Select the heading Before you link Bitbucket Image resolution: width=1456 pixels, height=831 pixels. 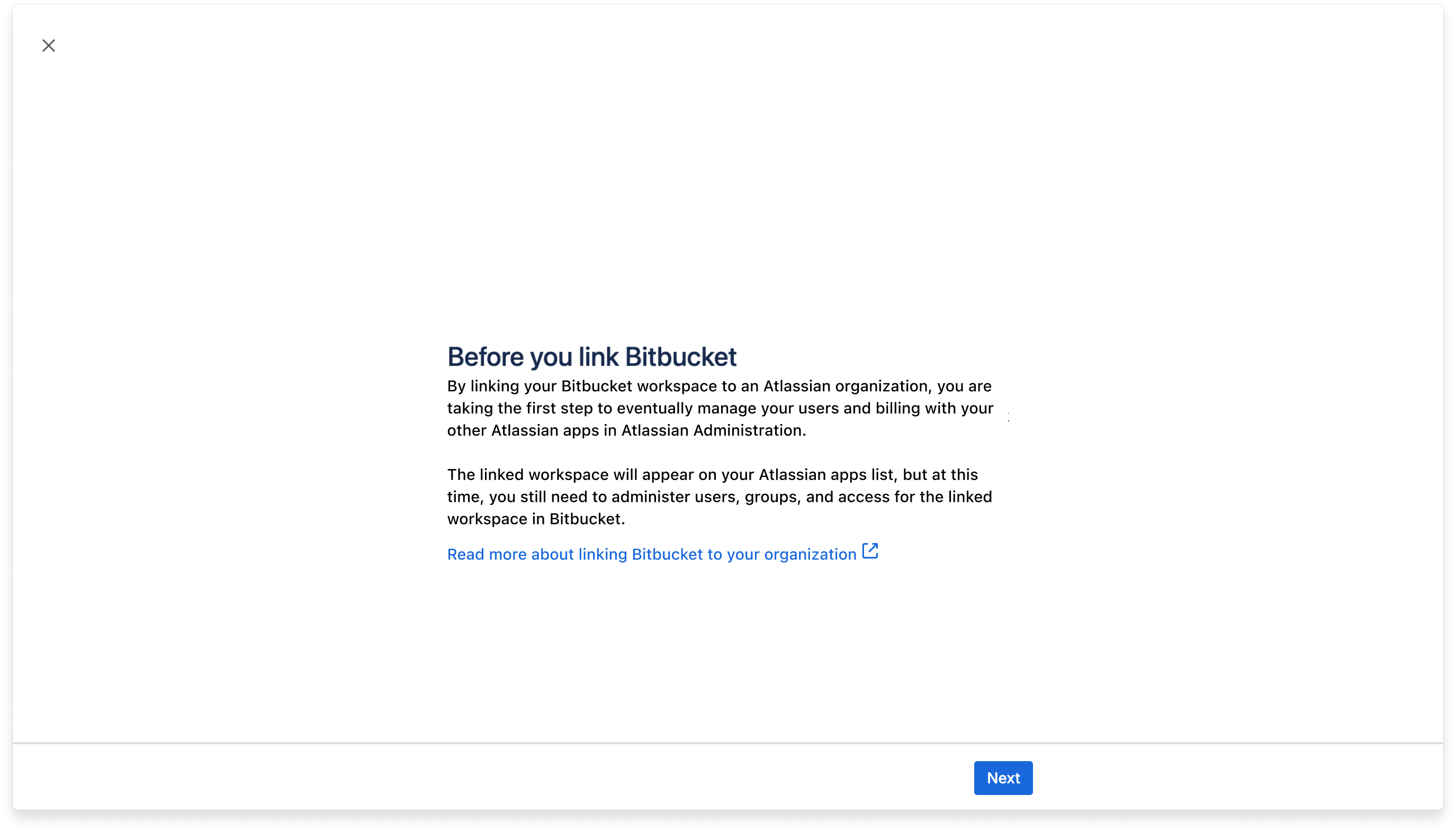click(x=591, y=356)
